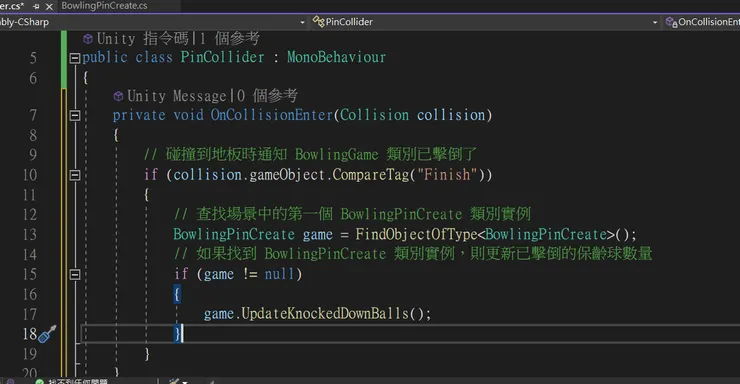The image size is (740, 384).
Task: Click 'gameObject' on line 10
Action: pos(287,175)
